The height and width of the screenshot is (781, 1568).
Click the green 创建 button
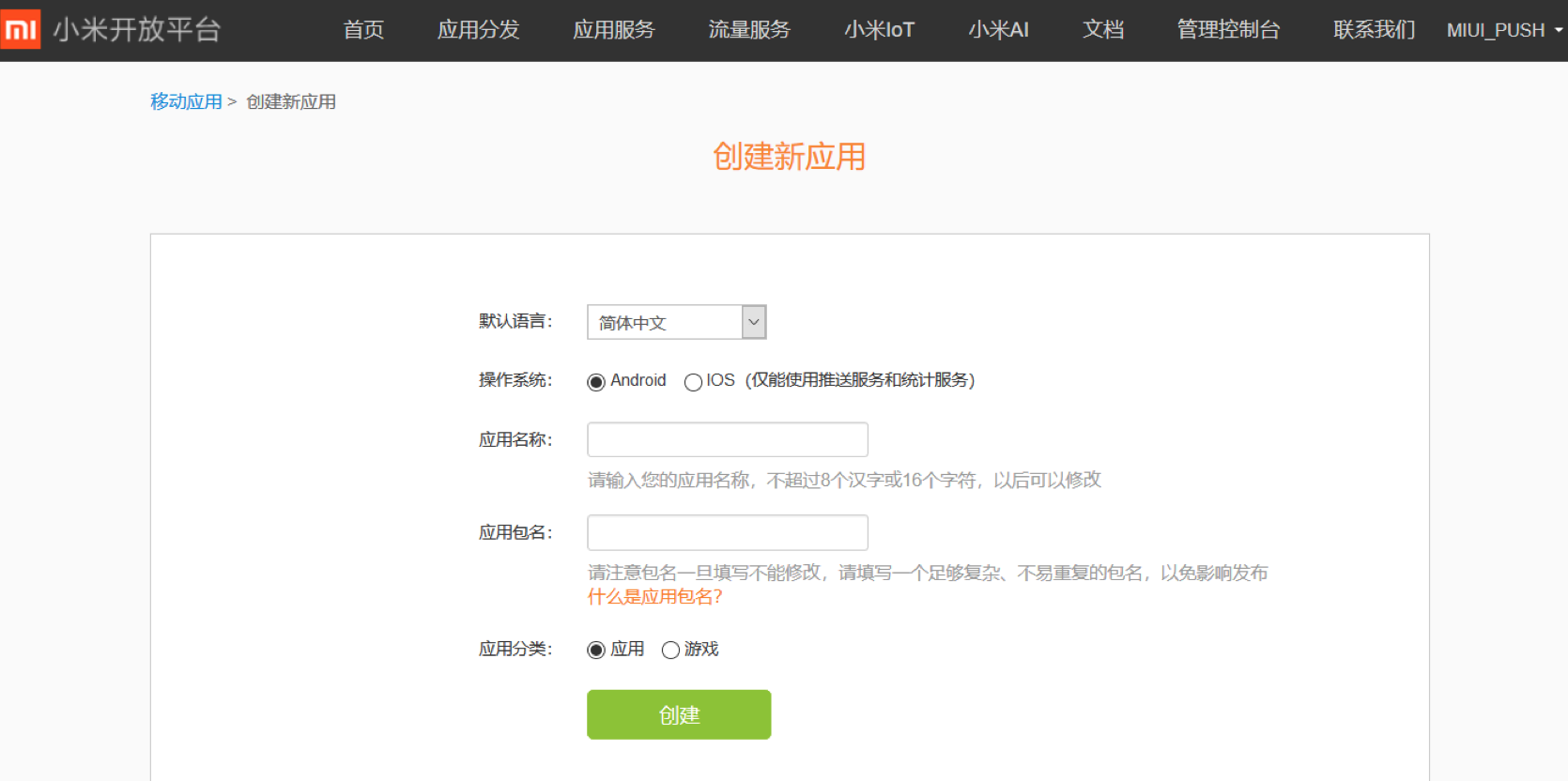(x=679, y=714)
